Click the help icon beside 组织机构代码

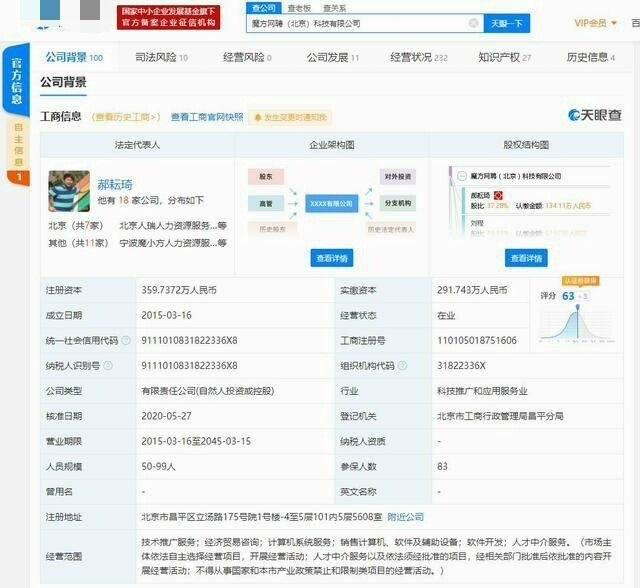tap(402, 365)
